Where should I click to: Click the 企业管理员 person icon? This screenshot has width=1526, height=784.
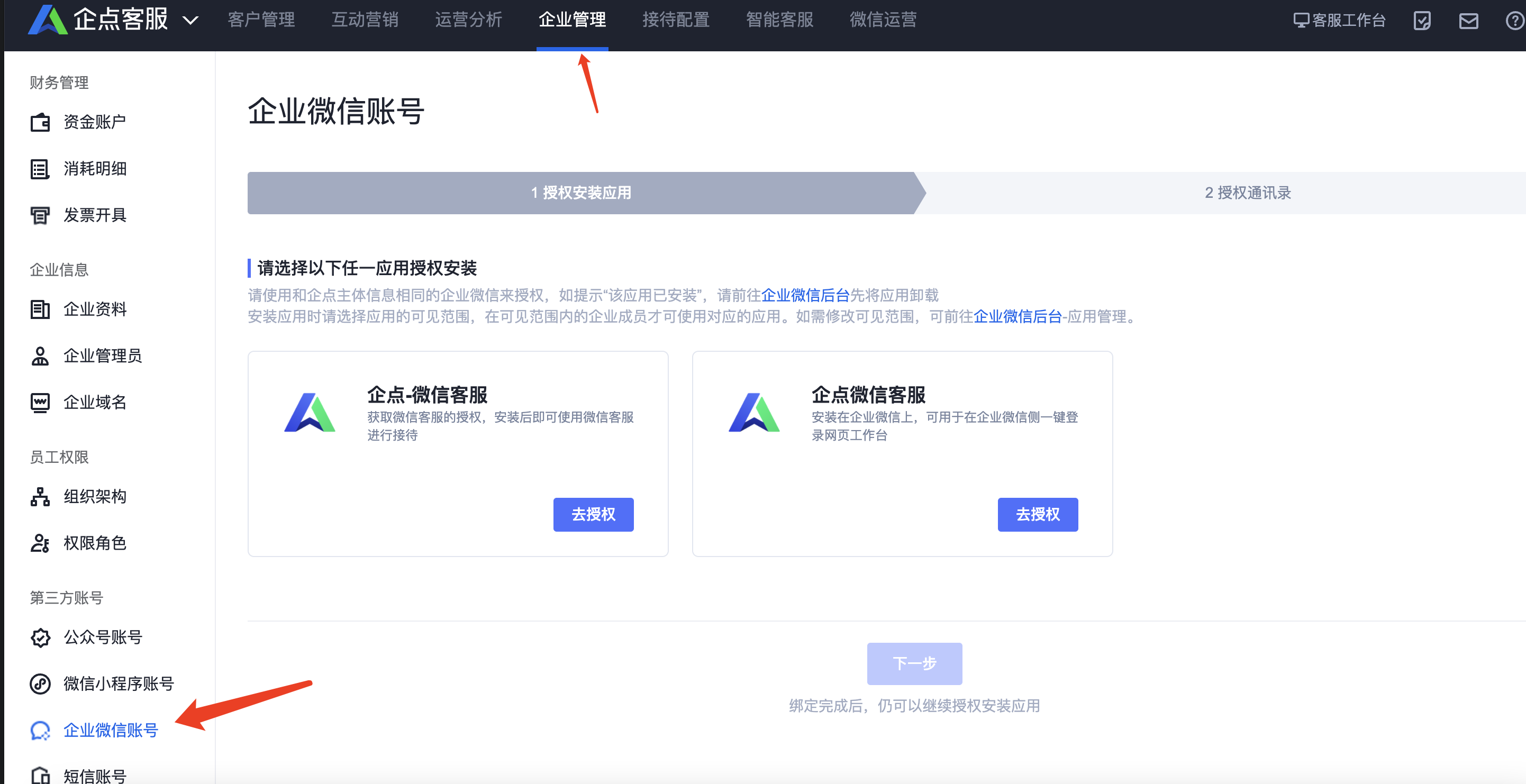[40, 356]
